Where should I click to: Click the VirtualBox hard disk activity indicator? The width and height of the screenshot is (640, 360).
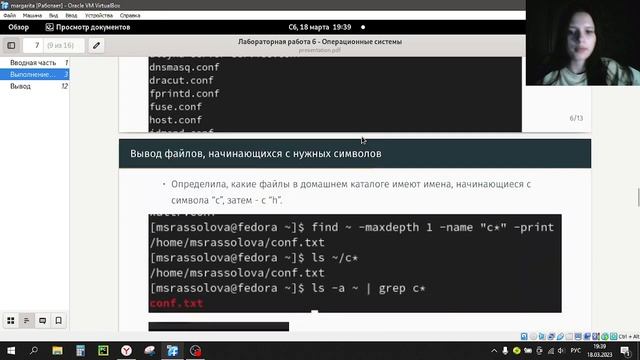point(524,336)
